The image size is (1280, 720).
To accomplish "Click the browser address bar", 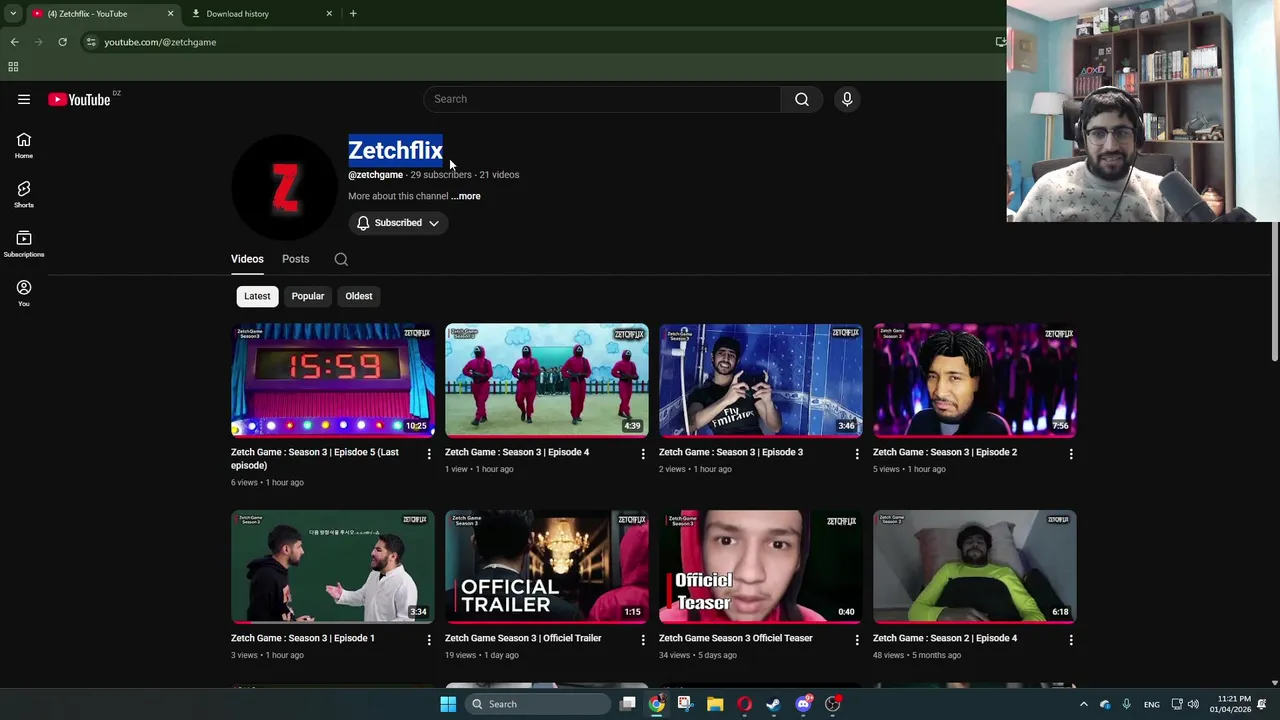I will (540, 42).
